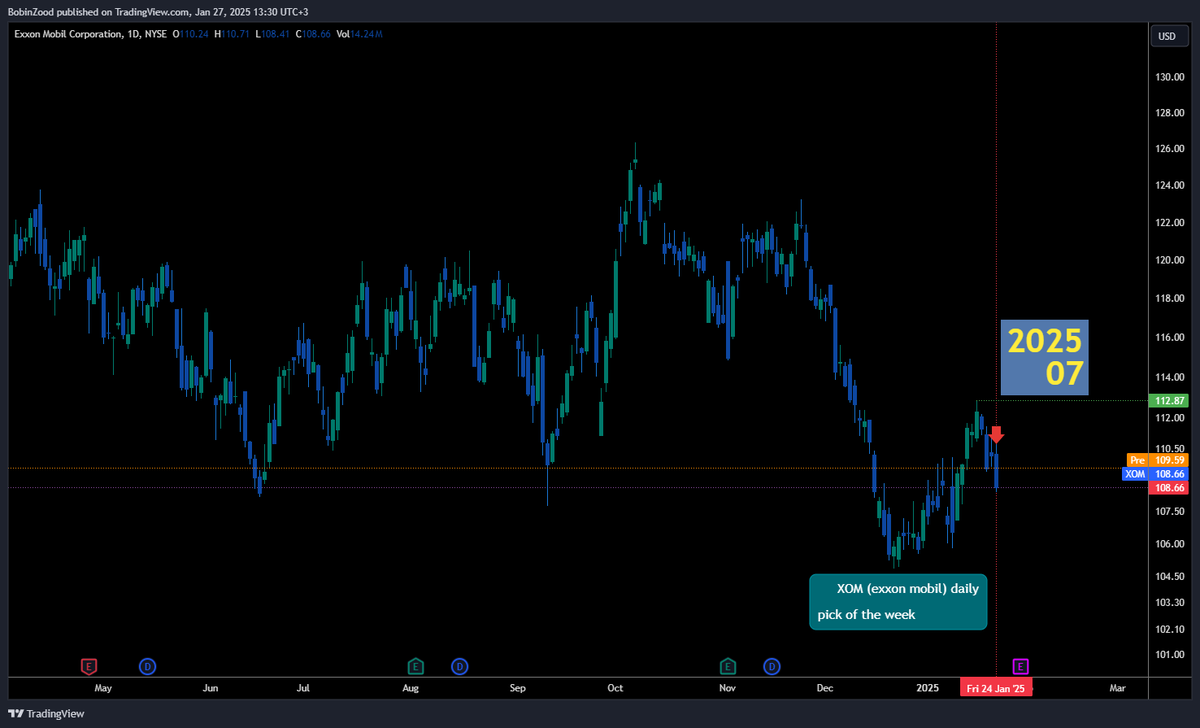Image resolution: width=1200 pixels, height=728 pixels.
Task: Click the 'Oct' label on time axis
Action: tap(616, 688)
